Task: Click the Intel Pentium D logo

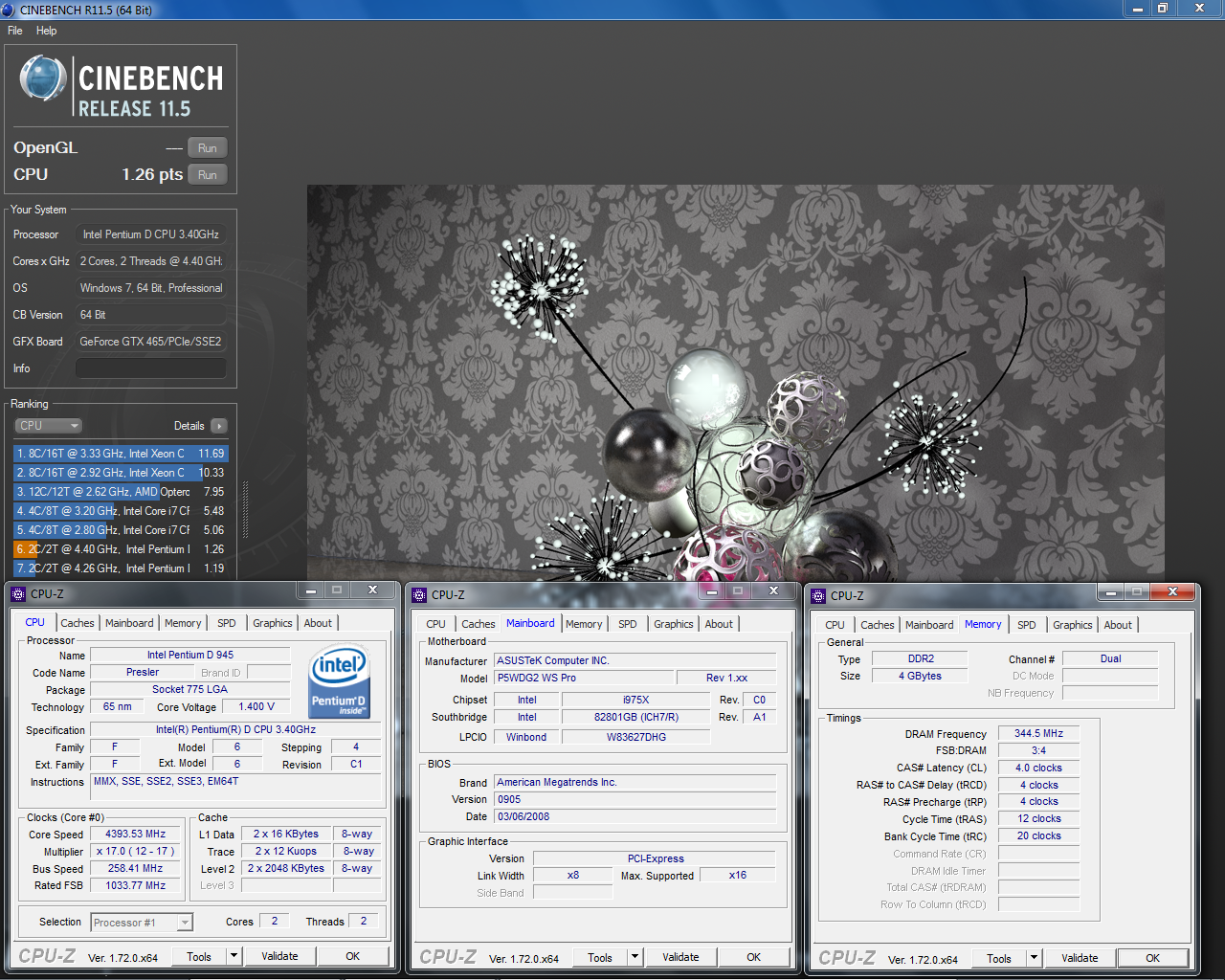Action: click(340, 681)
